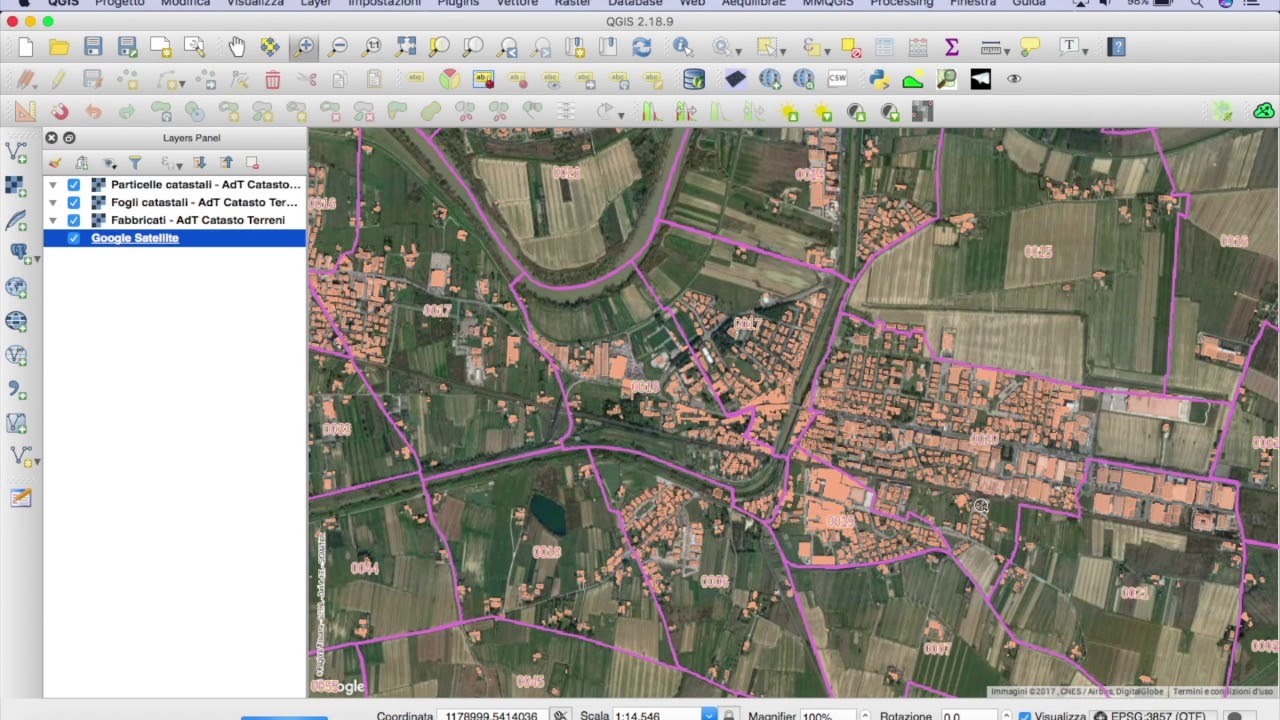1280x720 pixels.
Task: Select the Zoom In magnifier tool
Action: pyautogui.click(x=304, y=47)
